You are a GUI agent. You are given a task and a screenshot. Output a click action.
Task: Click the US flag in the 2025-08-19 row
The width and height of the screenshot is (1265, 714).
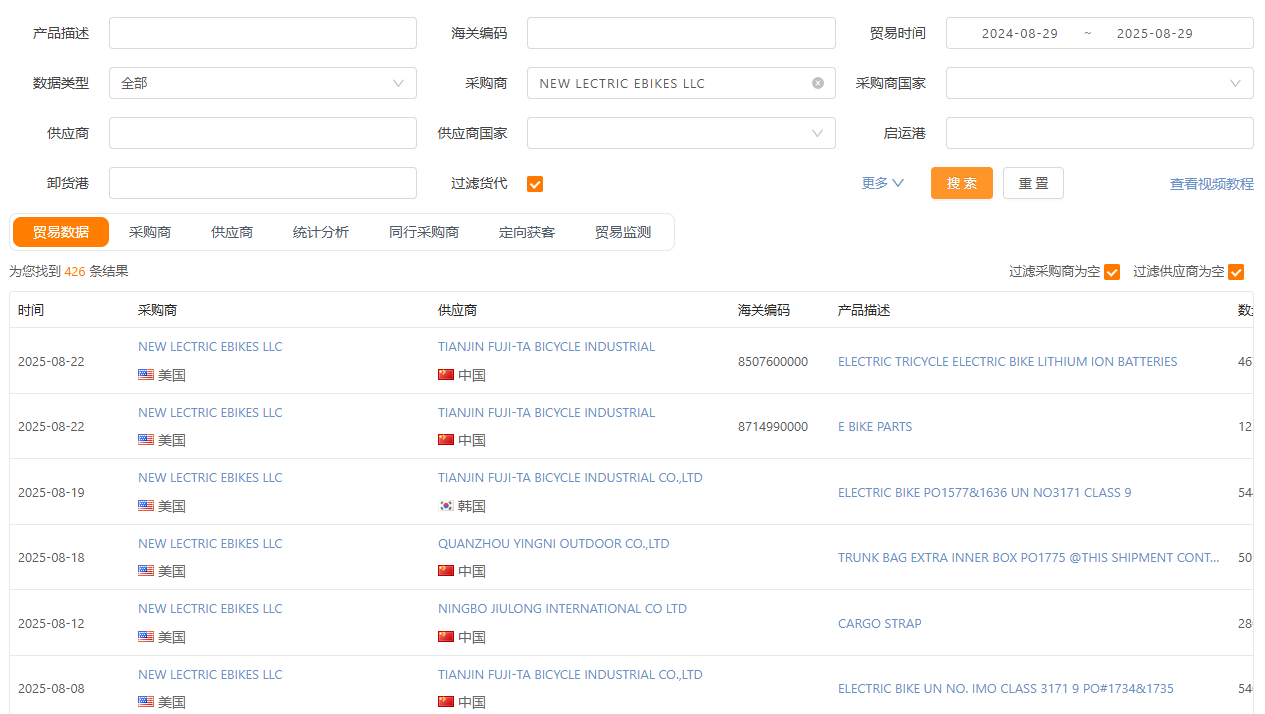pos(146,506)
